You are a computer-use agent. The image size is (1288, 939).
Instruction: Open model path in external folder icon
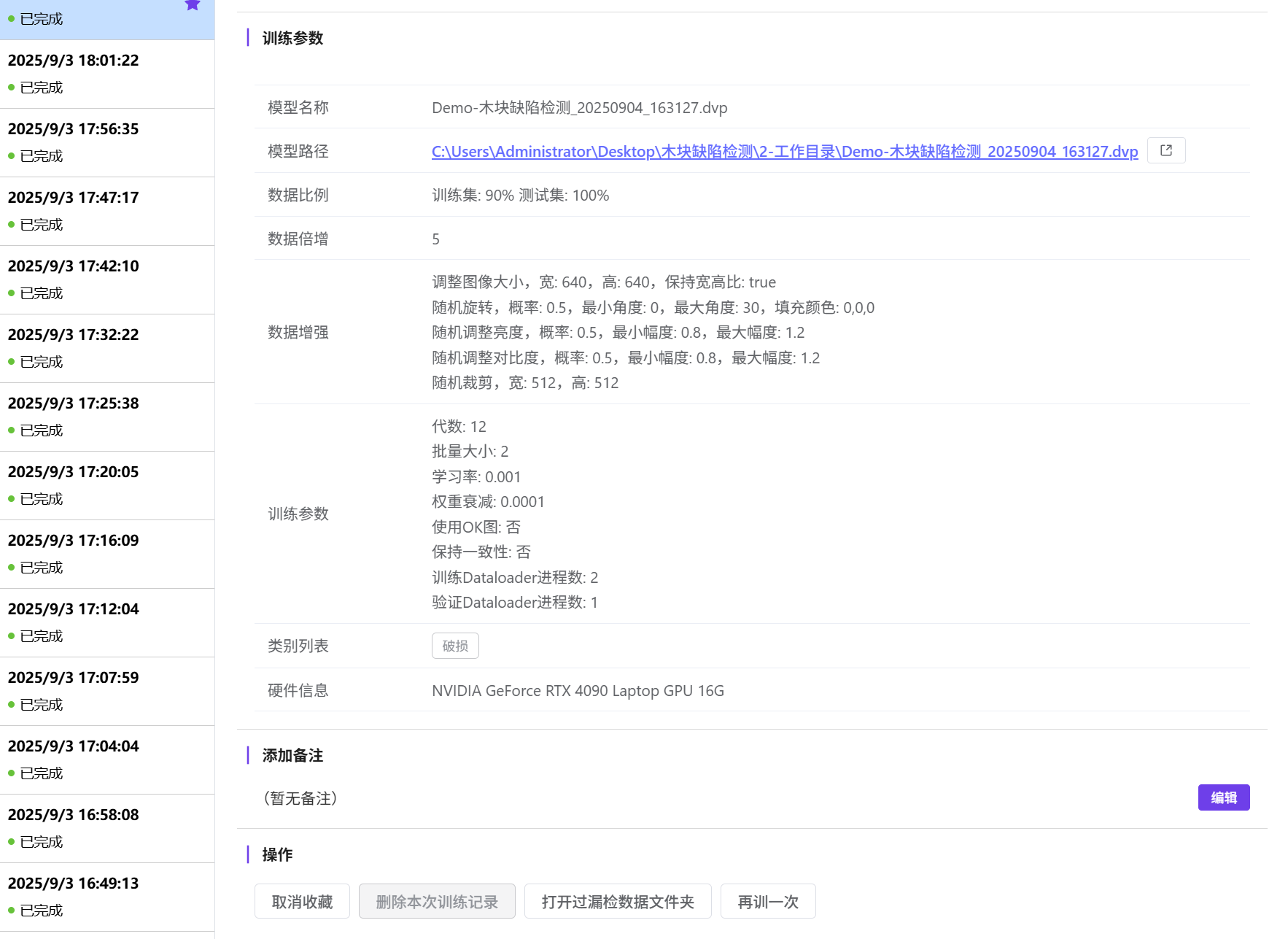(1165, 150)
